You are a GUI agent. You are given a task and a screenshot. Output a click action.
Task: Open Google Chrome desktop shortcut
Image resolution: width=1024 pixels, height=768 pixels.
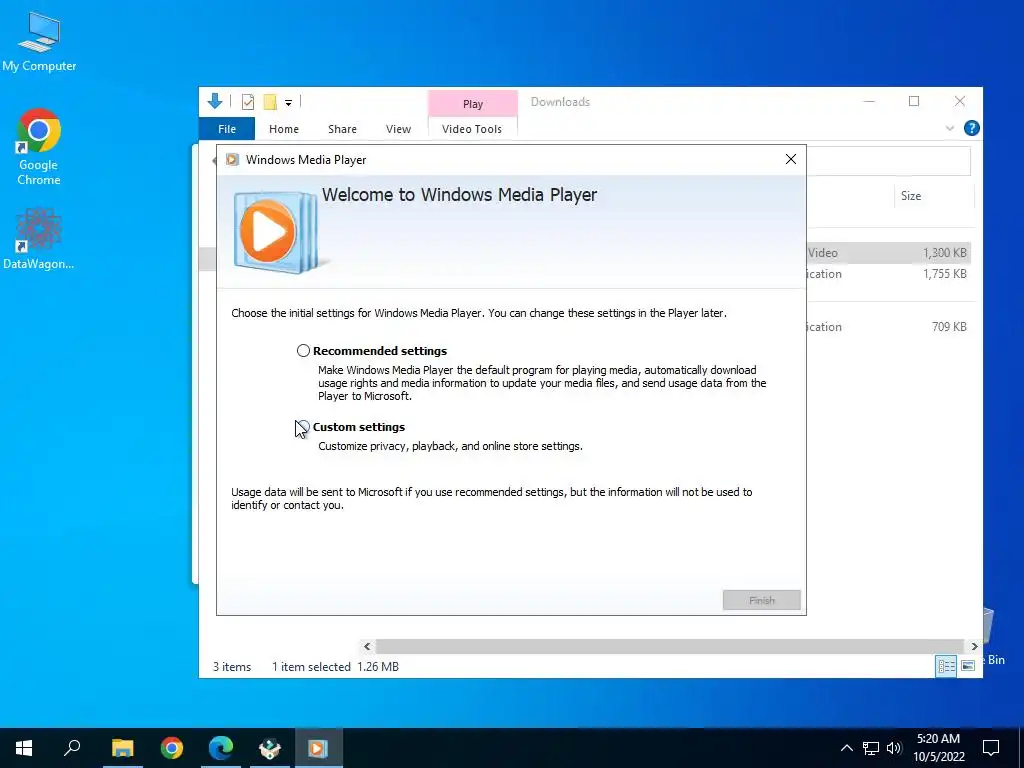pyautogui.click(x=39, y=148)
